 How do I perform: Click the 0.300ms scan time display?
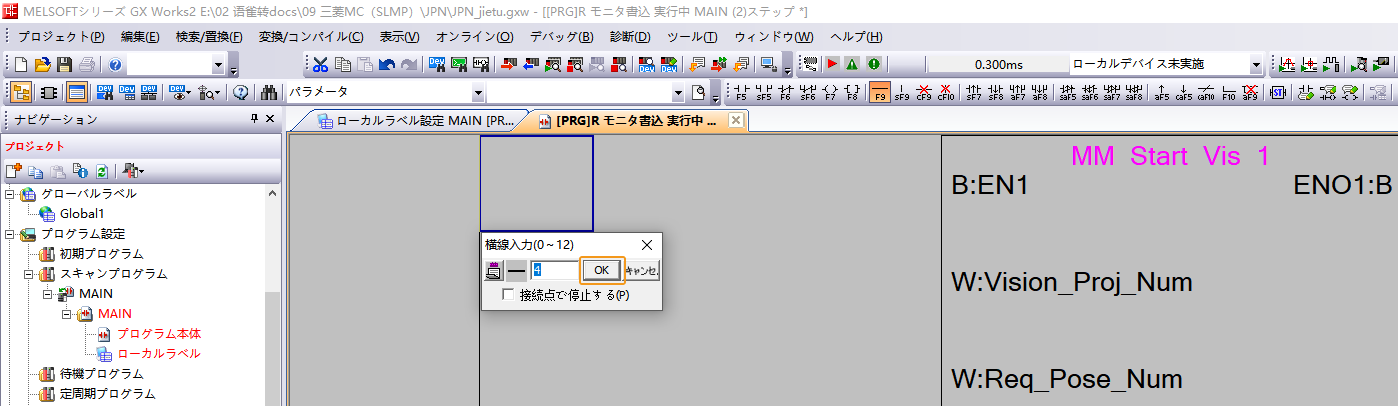998,65
